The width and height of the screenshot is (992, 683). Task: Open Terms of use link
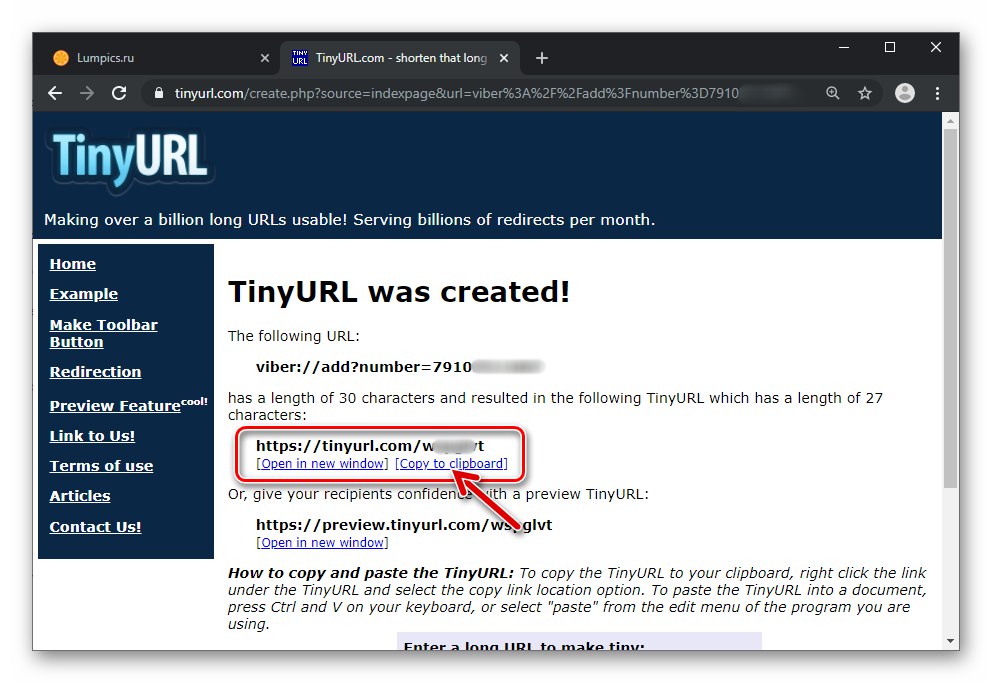point(101,466)
